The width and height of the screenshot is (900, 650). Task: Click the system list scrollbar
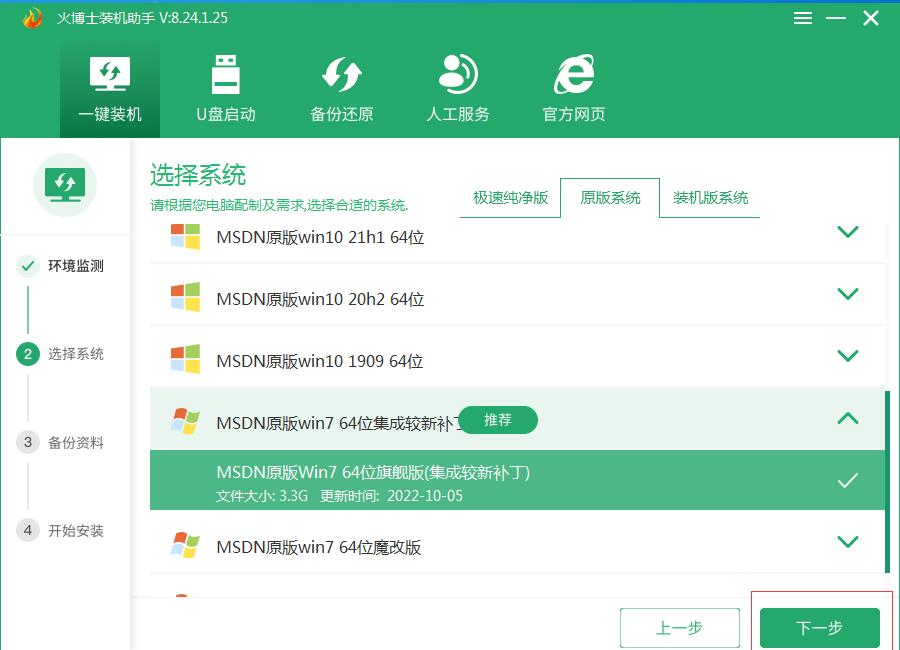887,481
